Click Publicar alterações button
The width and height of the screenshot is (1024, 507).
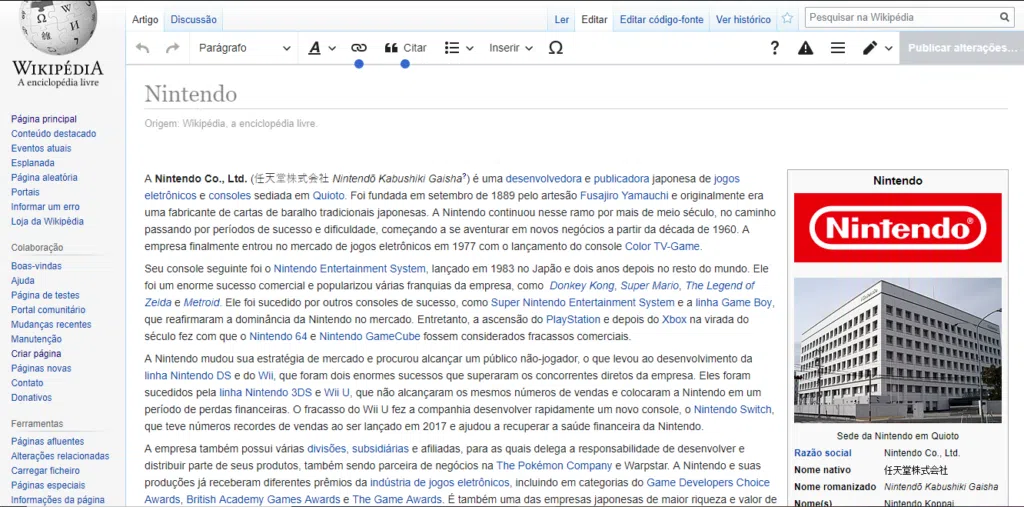tap(962, 48)
